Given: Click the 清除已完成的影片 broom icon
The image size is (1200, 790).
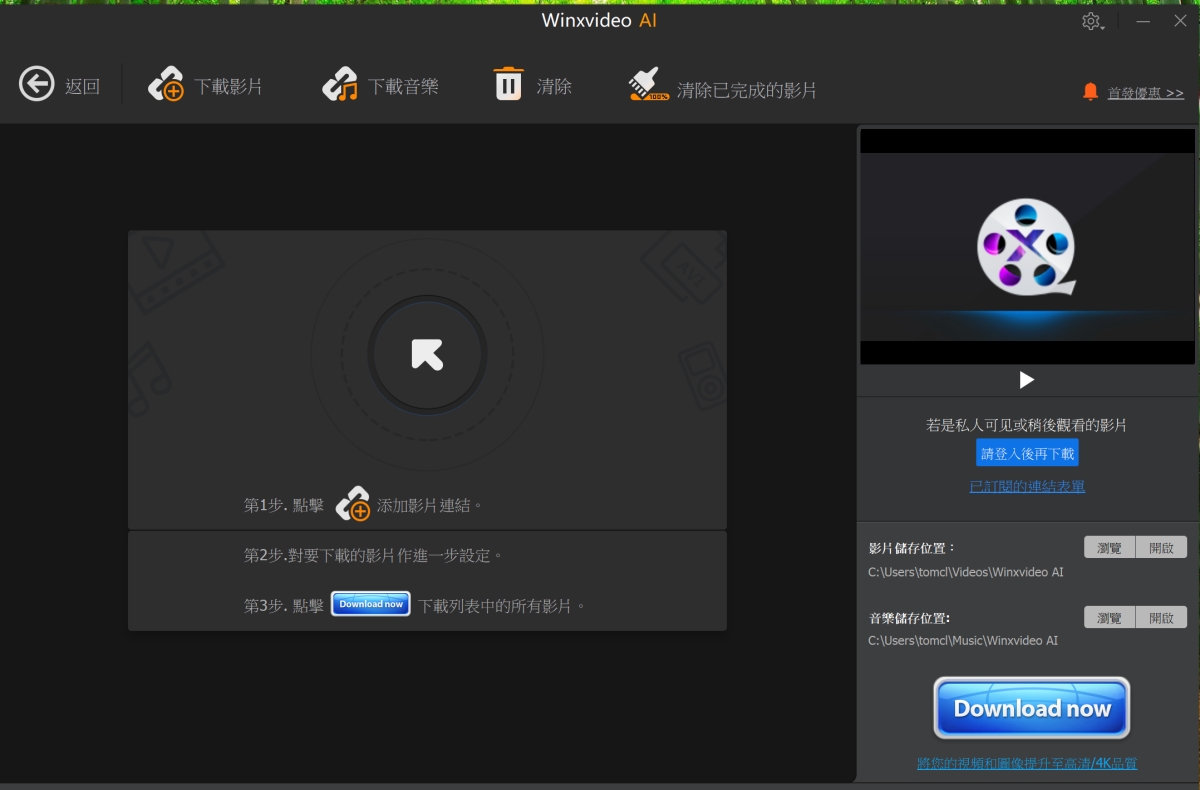Looking at the screenshot, I should point(649,86).
